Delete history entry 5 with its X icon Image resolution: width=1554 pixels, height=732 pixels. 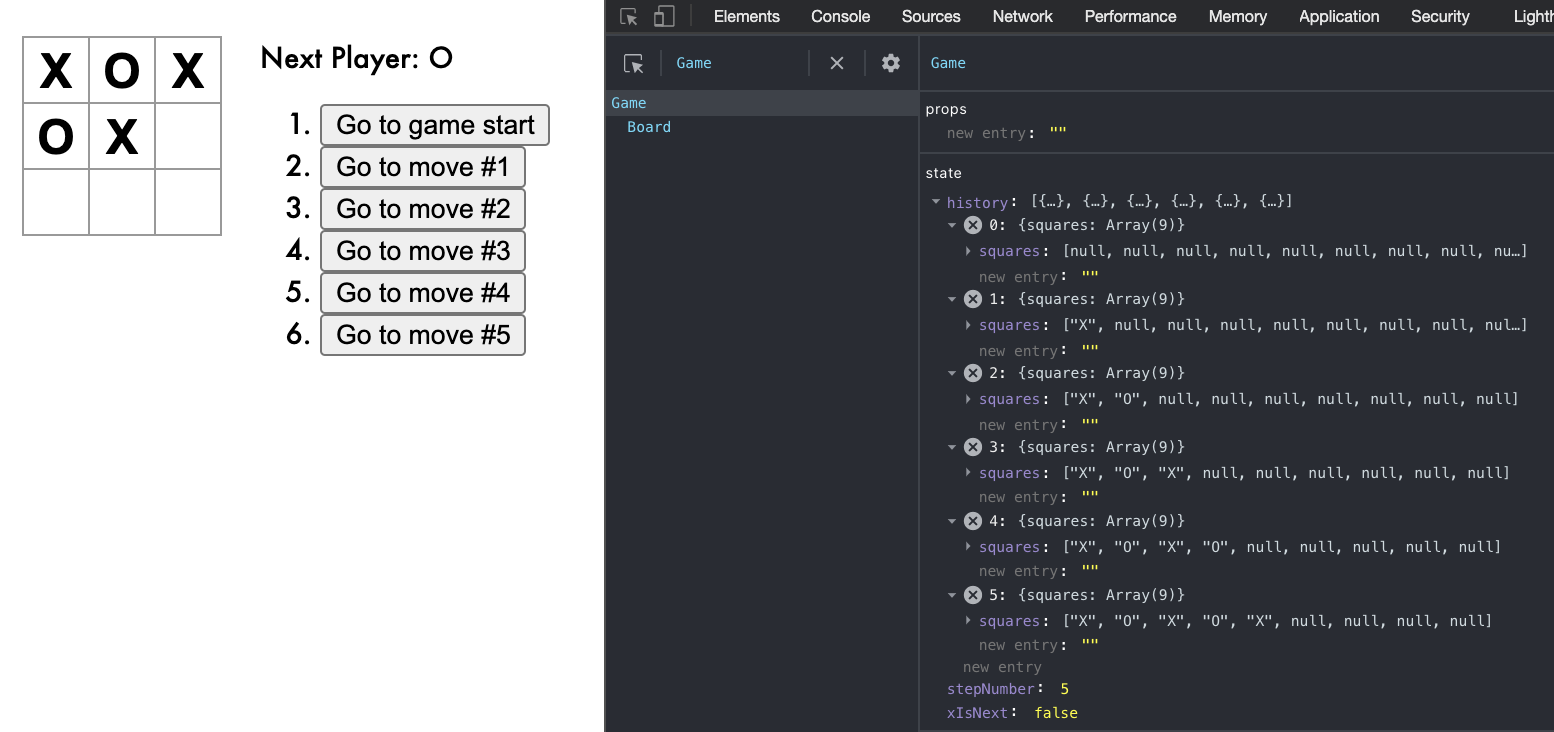(972, 595)
